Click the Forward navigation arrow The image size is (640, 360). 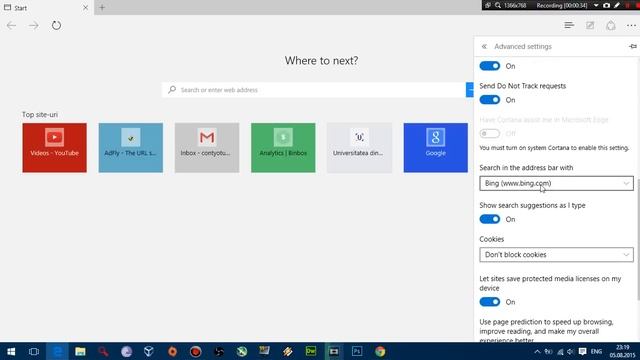click(x=34, y=25)
